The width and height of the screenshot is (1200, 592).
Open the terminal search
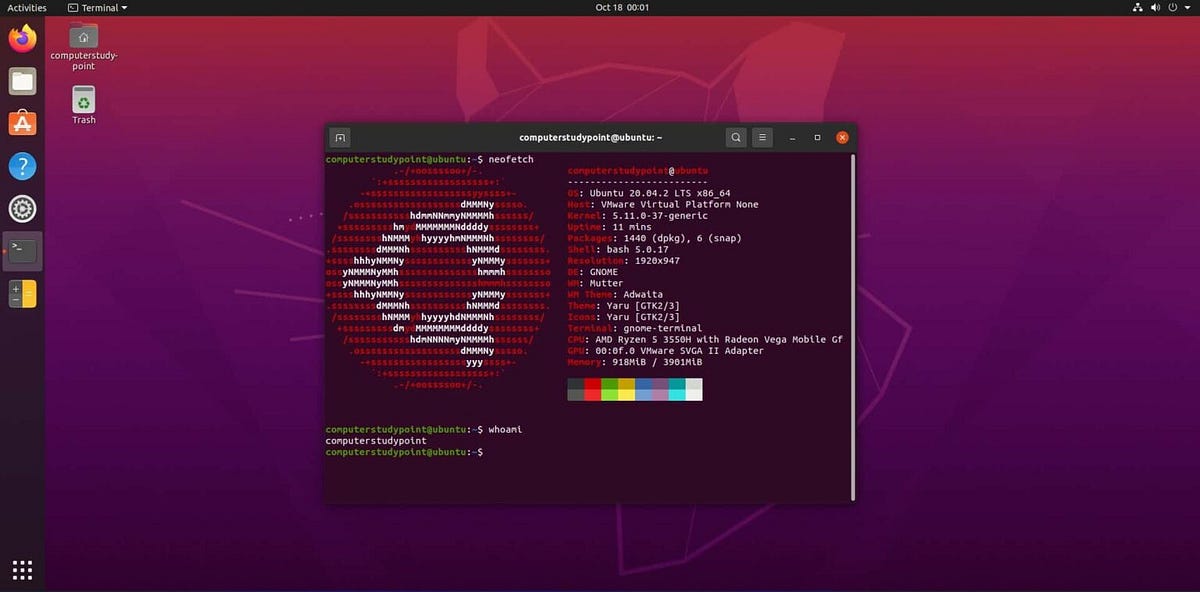pyautogui.click(x=736, y=137)
